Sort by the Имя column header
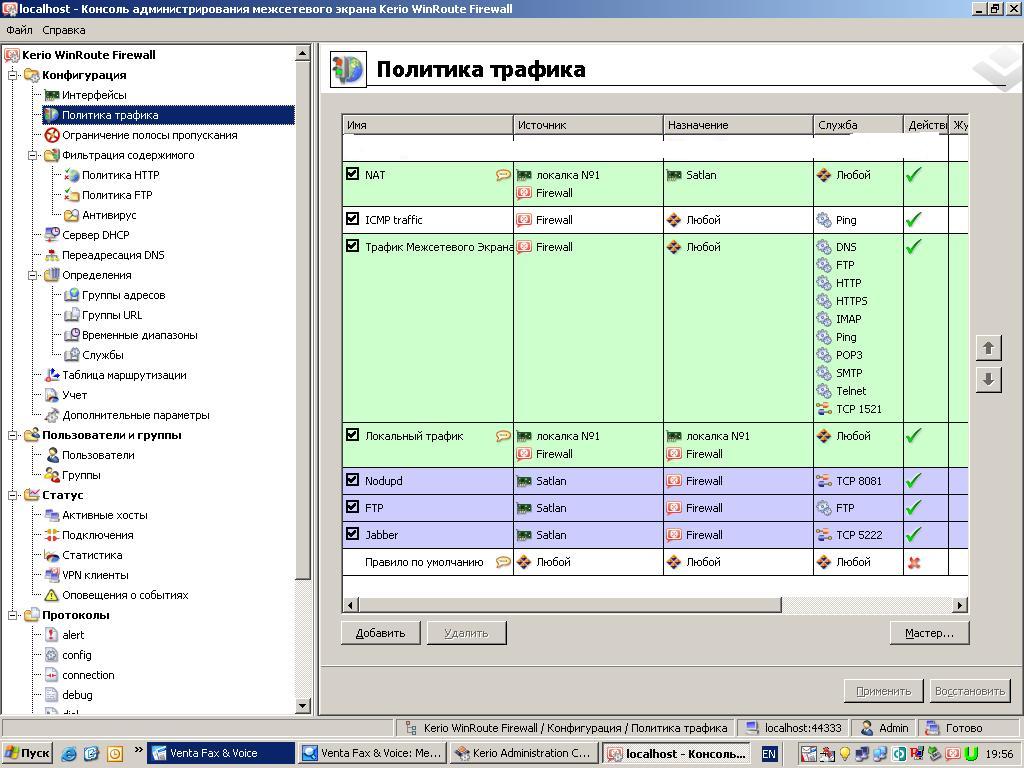This screenshot has height=768, width=1024. [x=428, y=125]
